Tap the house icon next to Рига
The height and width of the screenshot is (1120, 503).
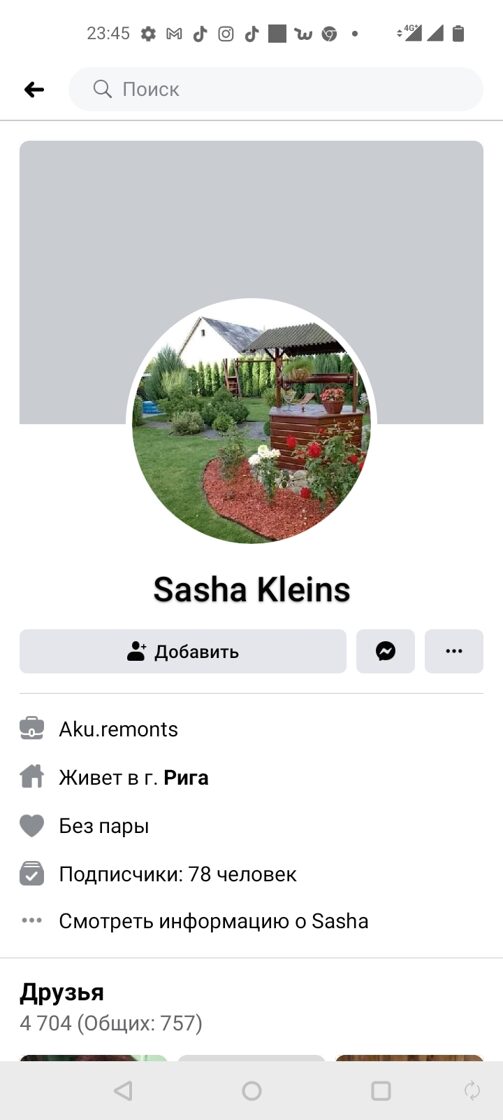coord(32,777)
